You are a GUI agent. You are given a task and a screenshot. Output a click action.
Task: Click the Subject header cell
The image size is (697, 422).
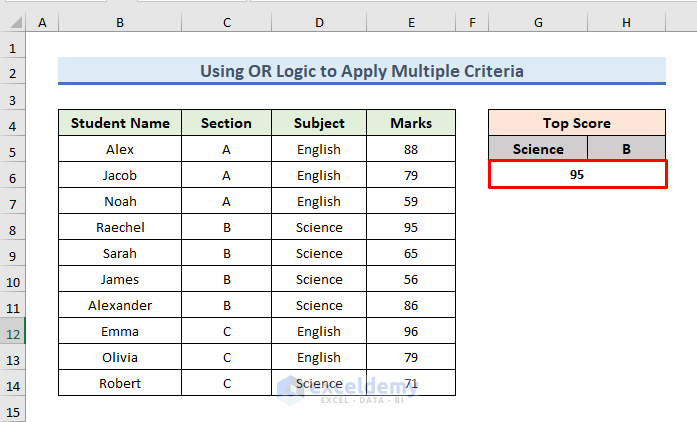pos(319,123)
